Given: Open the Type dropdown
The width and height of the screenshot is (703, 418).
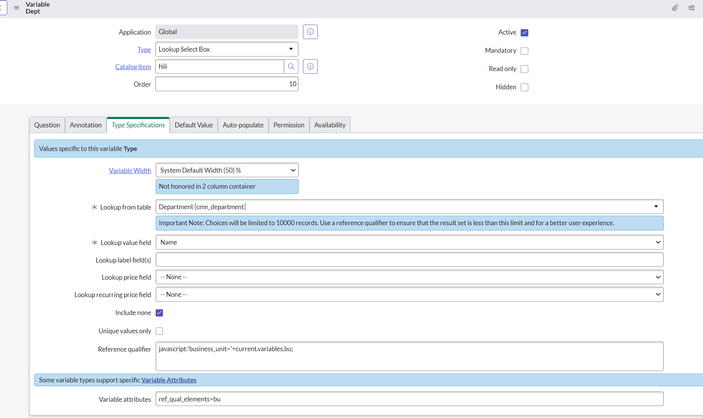Looking at the screenshot, I should pos(227,49).
